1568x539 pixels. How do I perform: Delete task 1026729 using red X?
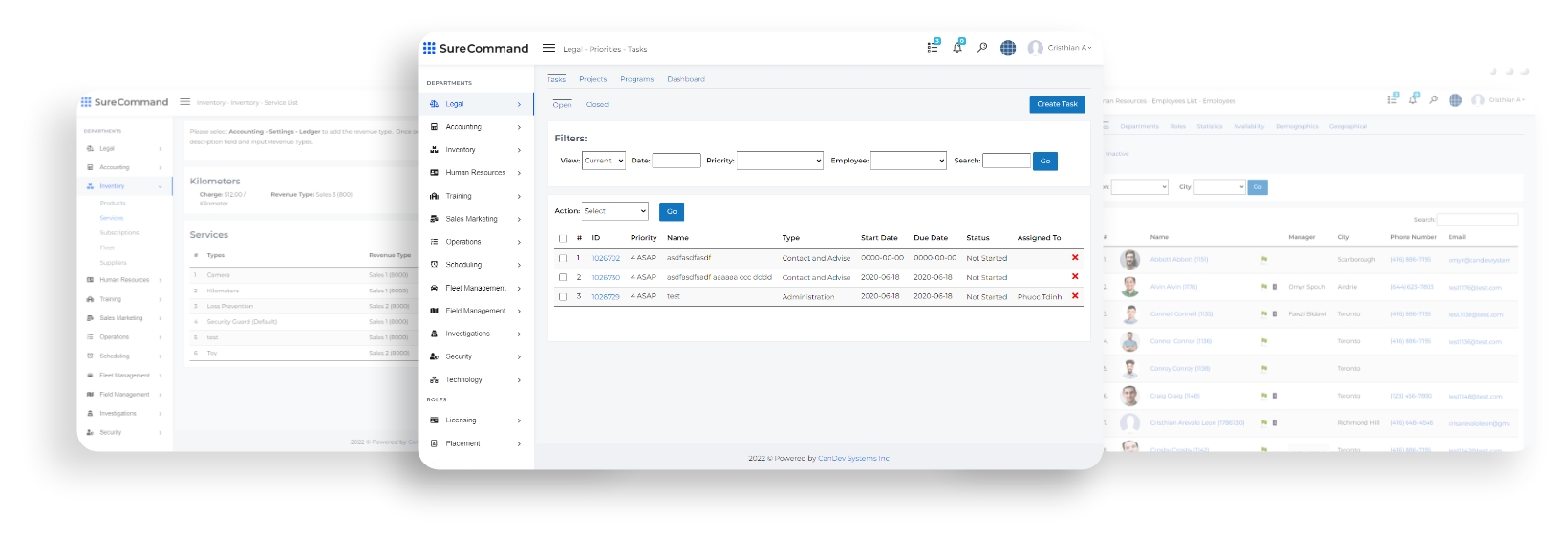(x=1075, y=296)
